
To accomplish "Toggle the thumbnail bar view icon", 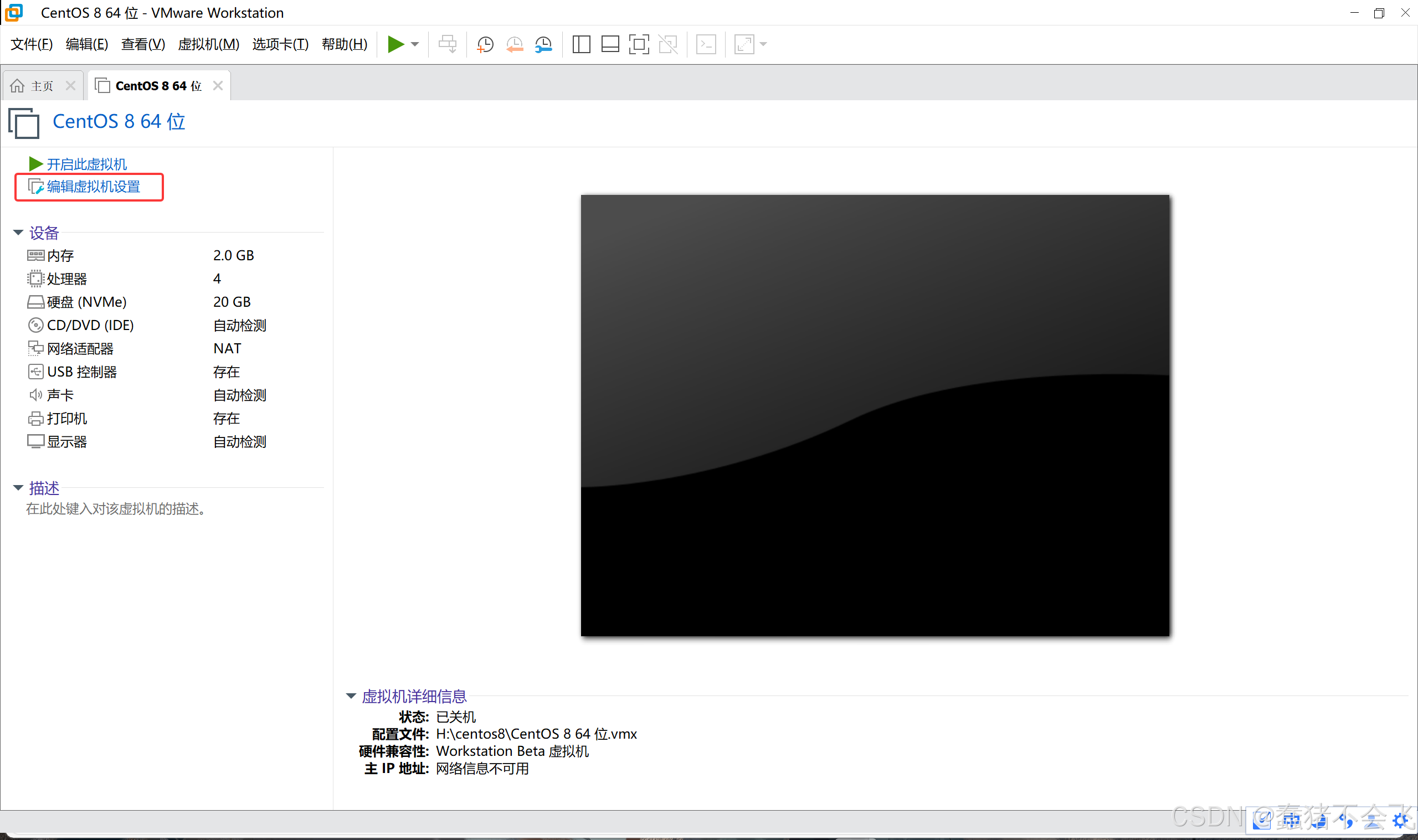I will 610,44.
